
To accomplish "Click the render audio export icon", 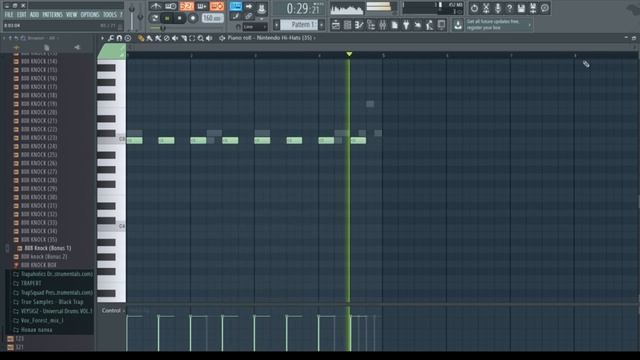I will coord(533,8).
